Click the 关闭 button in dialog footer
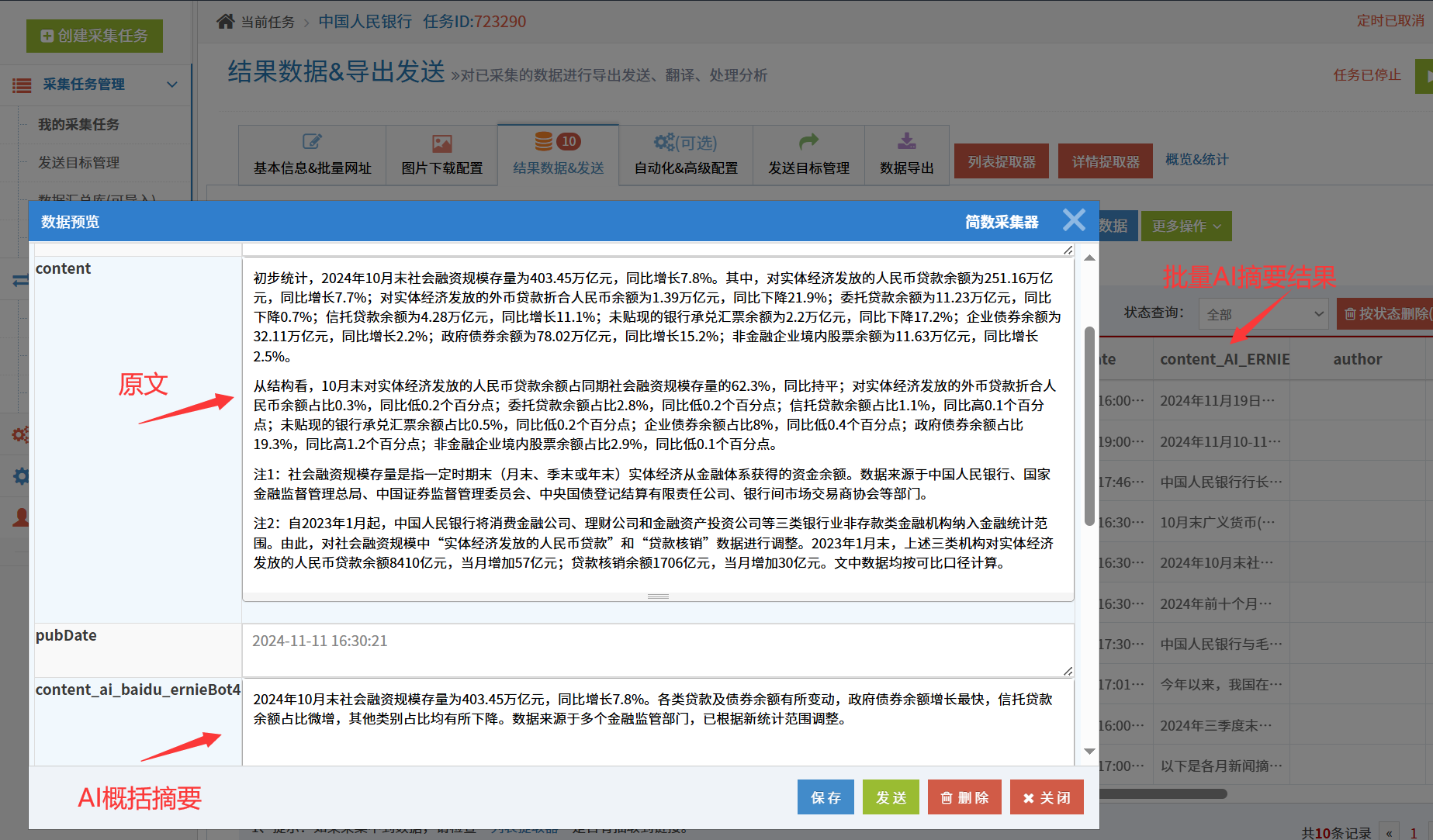Screen dimensions: 1433x840 [1047, 797]
